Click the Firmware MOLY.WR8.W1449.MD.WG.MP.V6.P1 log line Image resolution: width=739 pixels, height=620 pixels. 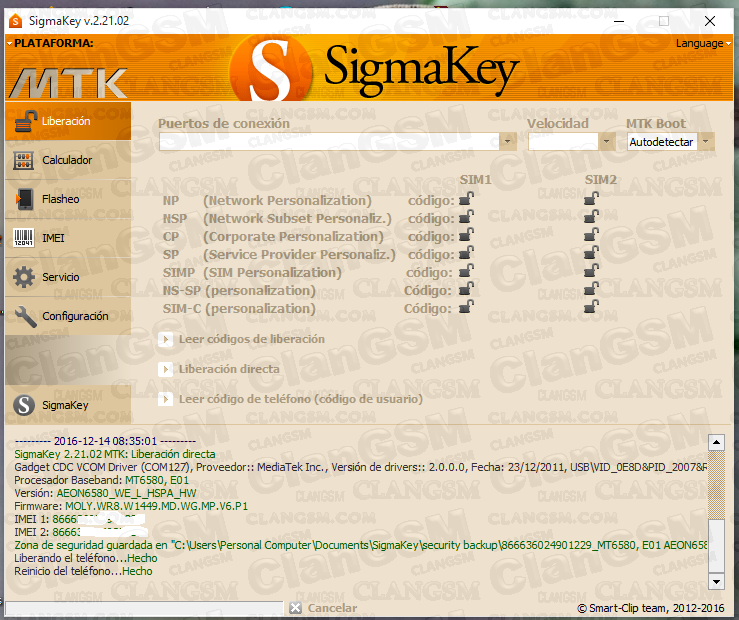(x=131, y=506)
